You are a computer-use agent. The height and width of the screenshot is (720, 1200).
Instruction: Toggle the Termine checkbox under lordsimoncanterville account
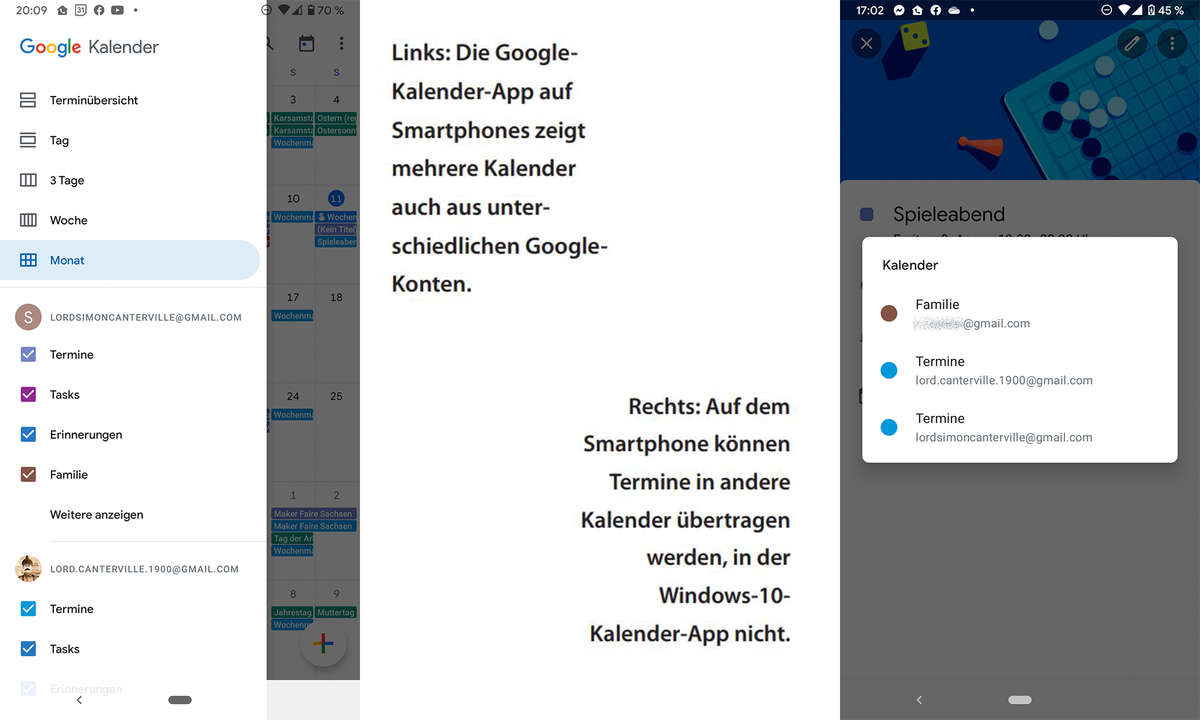(28, 354)
